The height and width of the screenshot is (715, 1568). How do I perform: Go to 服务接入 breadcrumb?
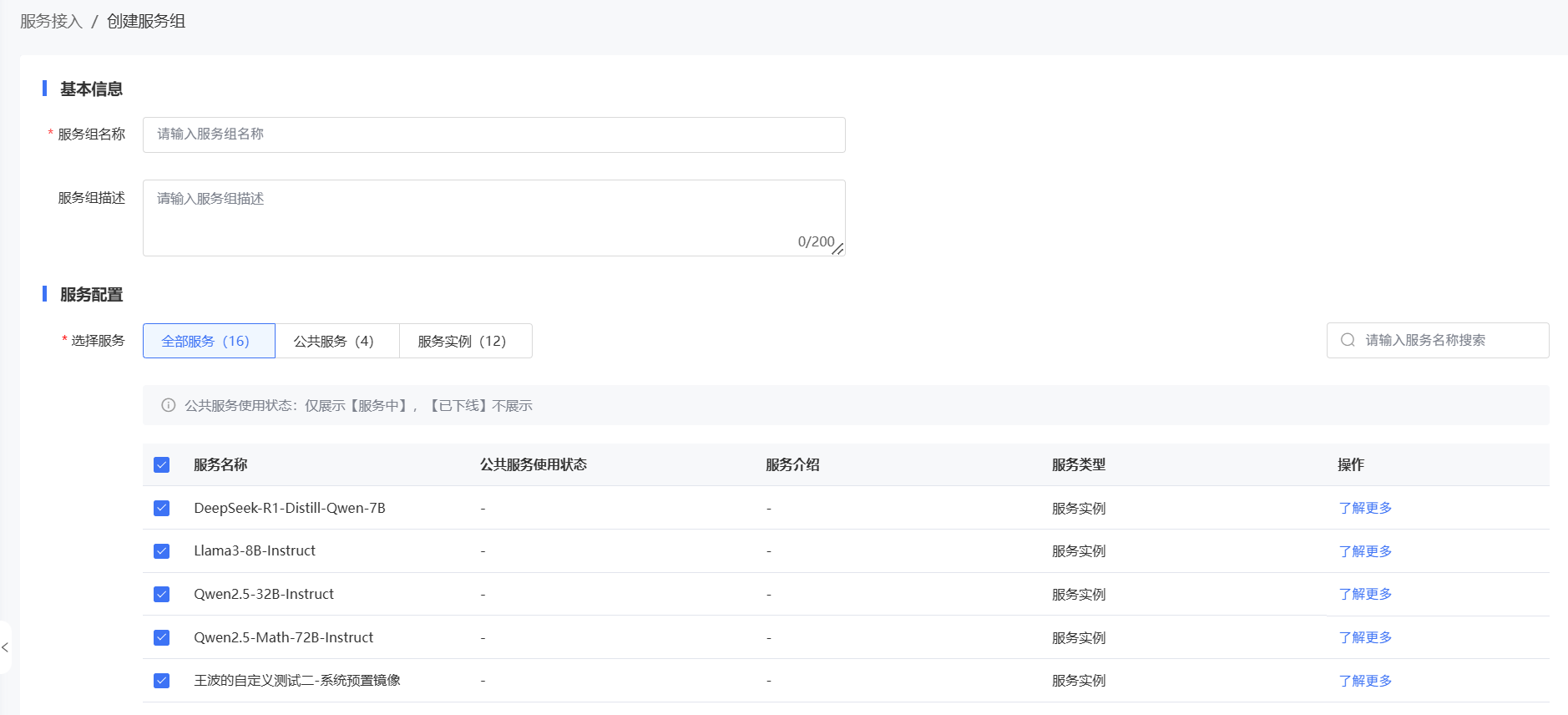51,21
